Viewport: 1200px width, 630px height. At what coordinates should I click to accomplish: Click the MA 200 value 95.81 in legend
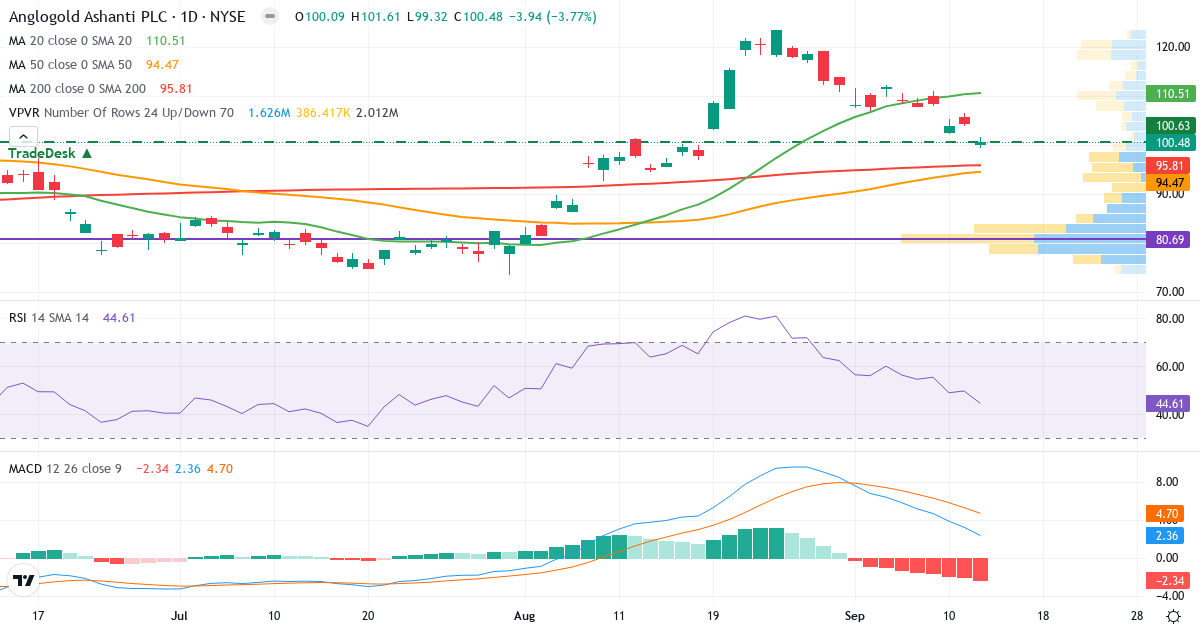[177, 89]
